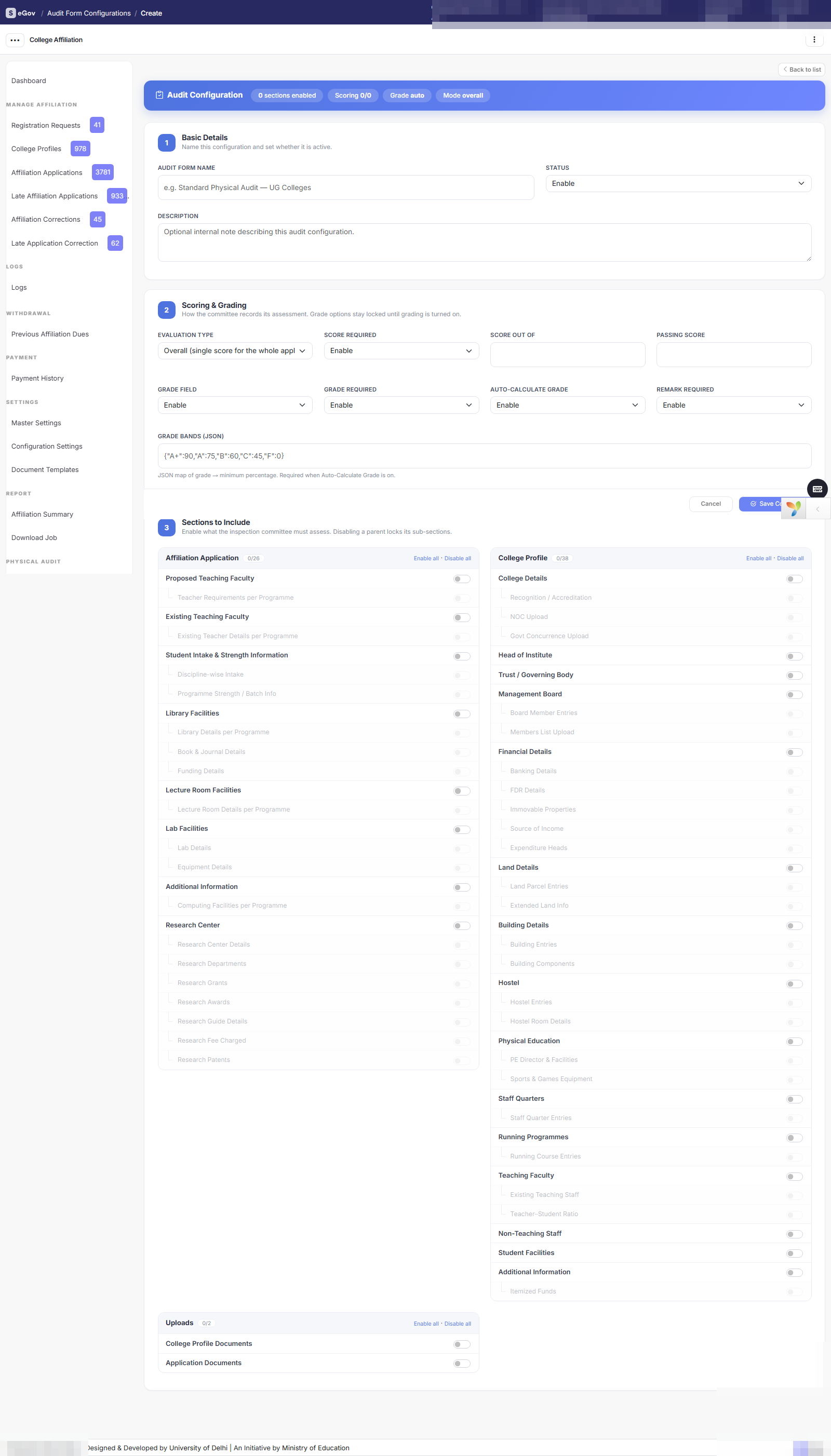
Task: Enable Student Intake & Strength Information
Action: pos(462,656)
